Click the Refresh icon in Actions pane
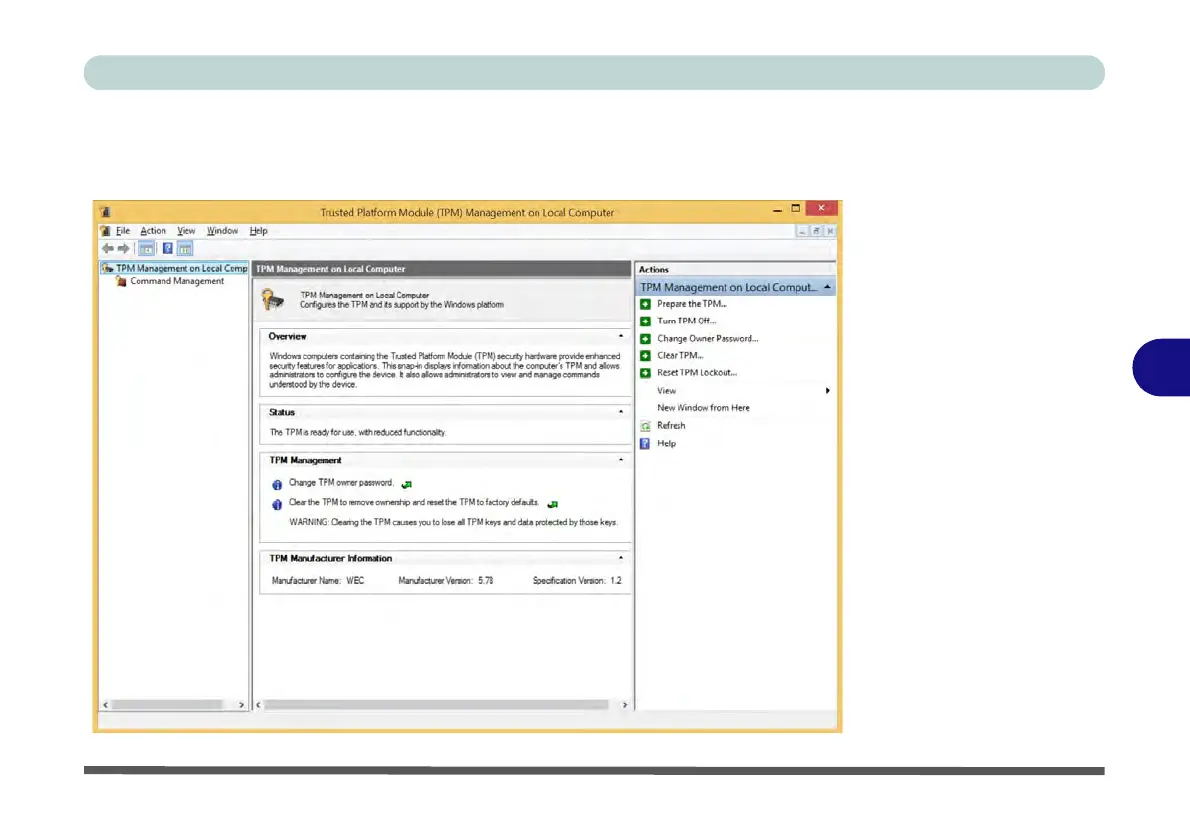This screenshot has width=1190, height=838. click(646, 426)
